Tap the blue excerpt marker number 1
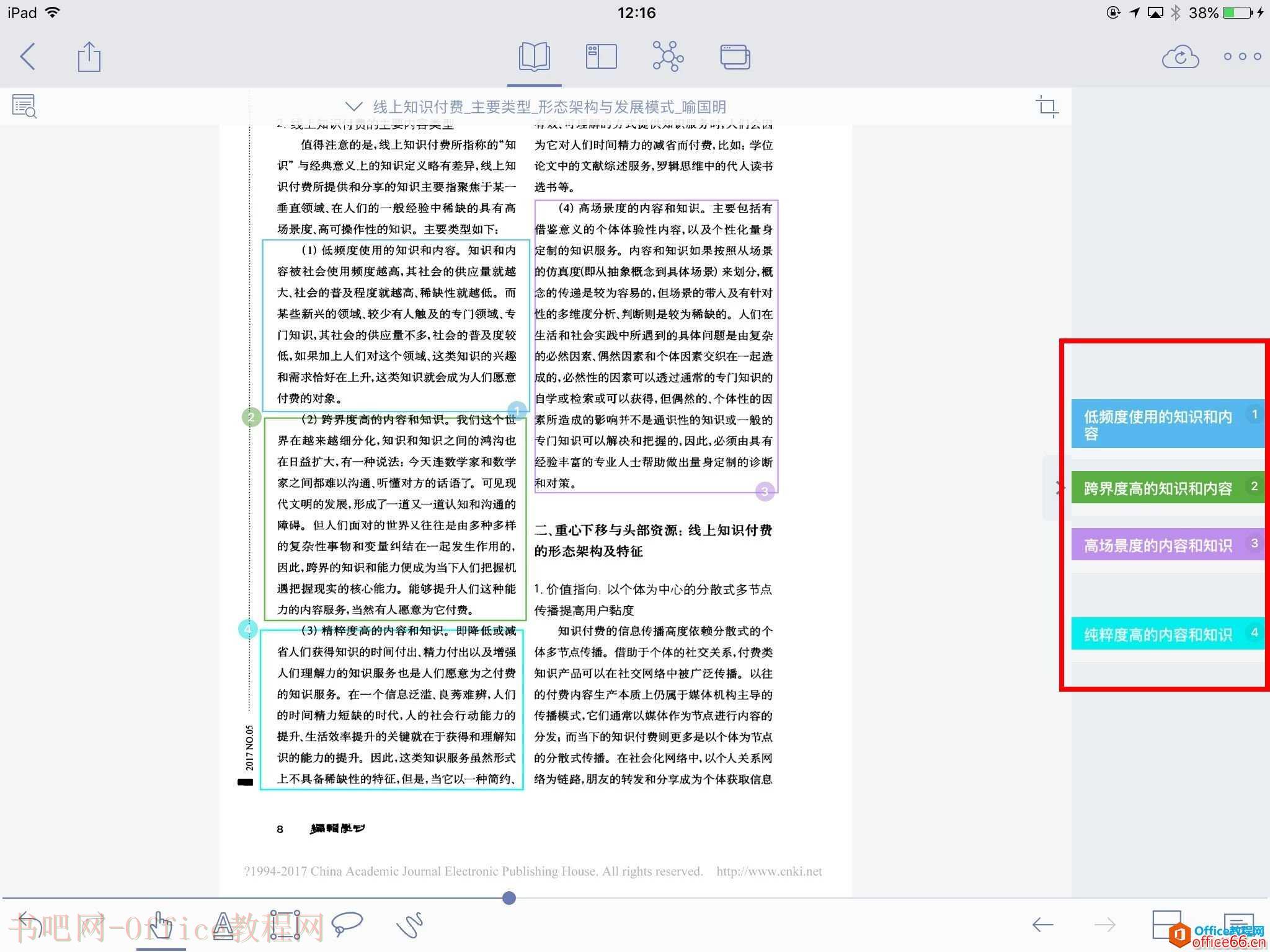 [x=517, y=411]
